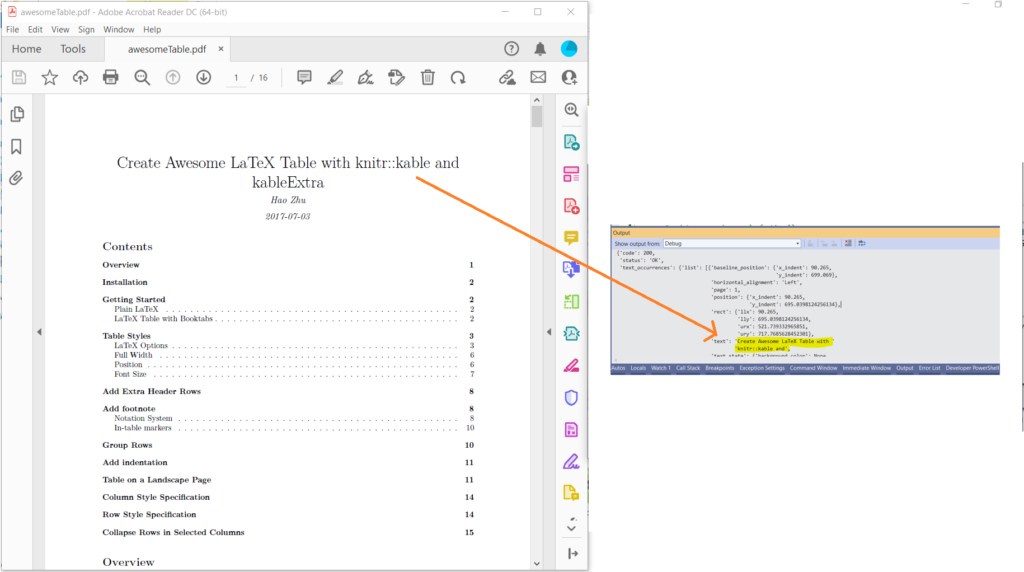This screenshot has height=572, width=1024.
Task: Click the Print file icon
Action: (x=111, y=77)
